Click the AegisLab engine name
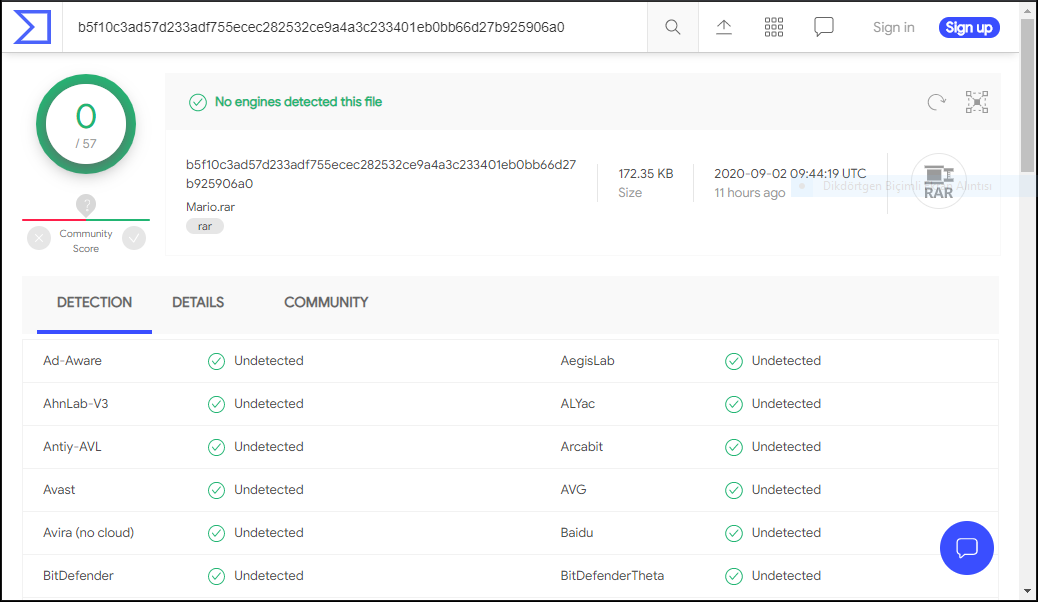This screenshot has width=1038, height=602. tap(587, 361)
